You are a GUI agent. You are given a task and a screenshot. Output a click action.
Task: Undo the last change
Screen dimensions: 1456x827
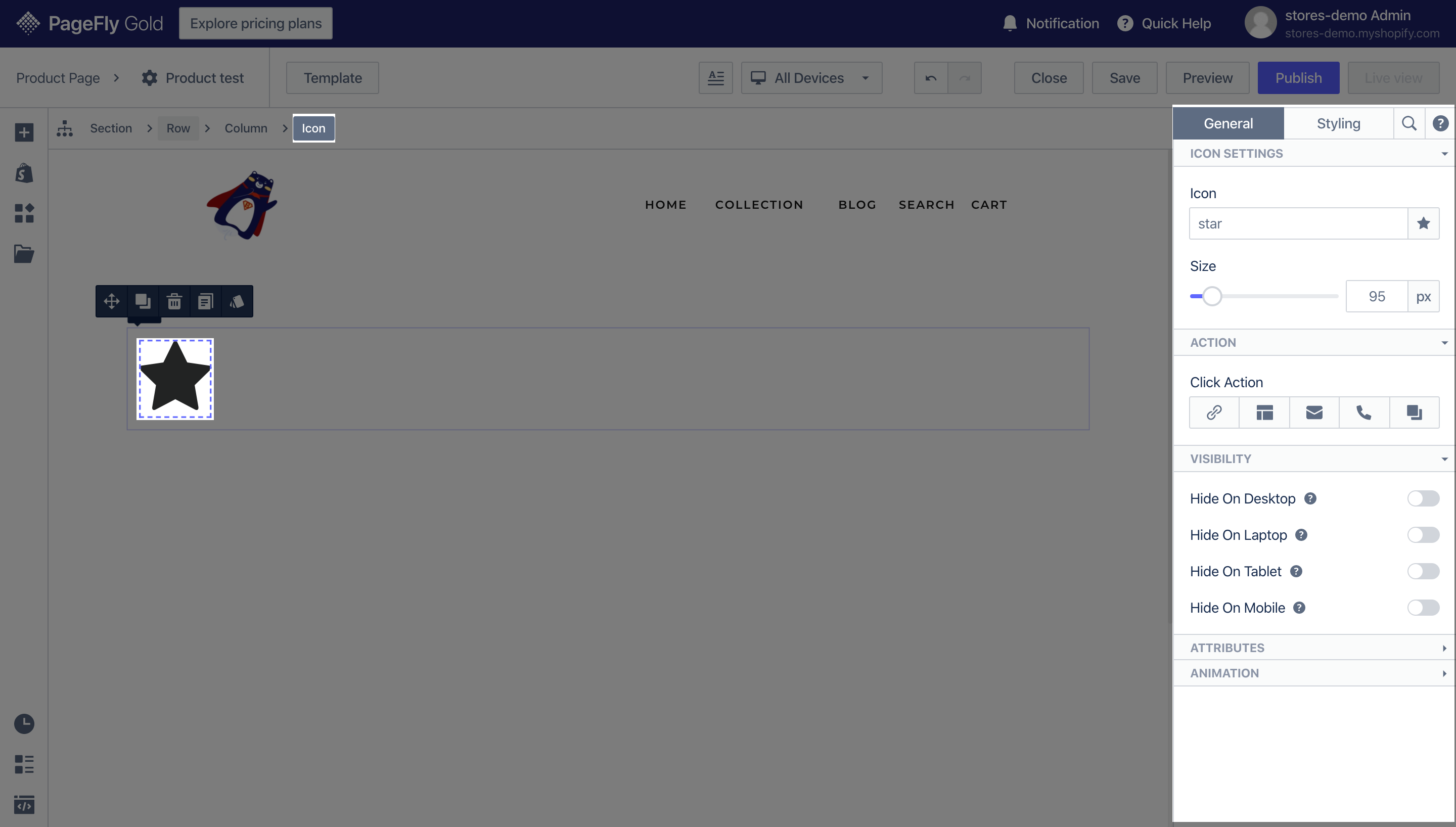pos(931,78)
